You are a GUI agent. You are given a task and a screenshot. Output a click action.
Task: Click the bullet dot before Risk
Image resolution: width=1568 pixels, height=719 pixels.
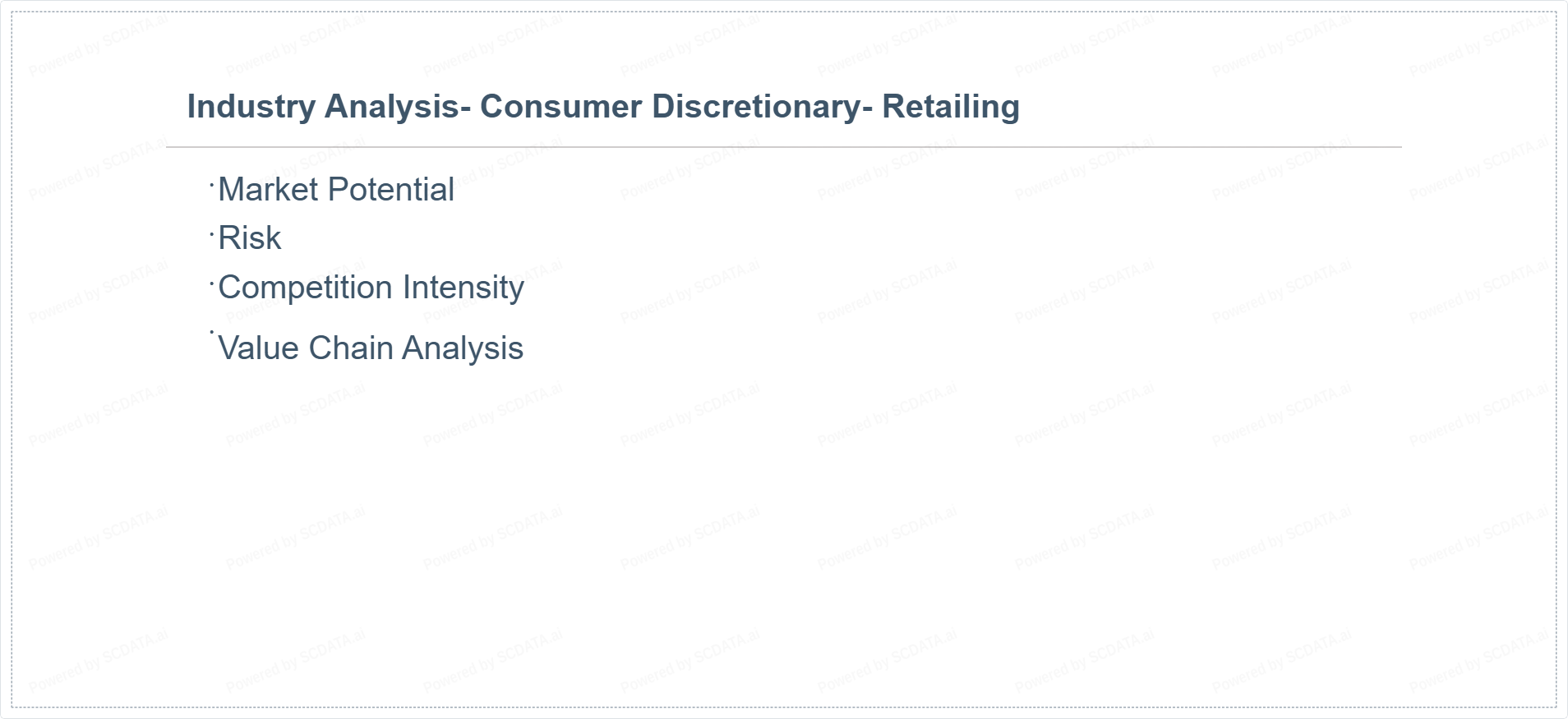coord(212,233)
